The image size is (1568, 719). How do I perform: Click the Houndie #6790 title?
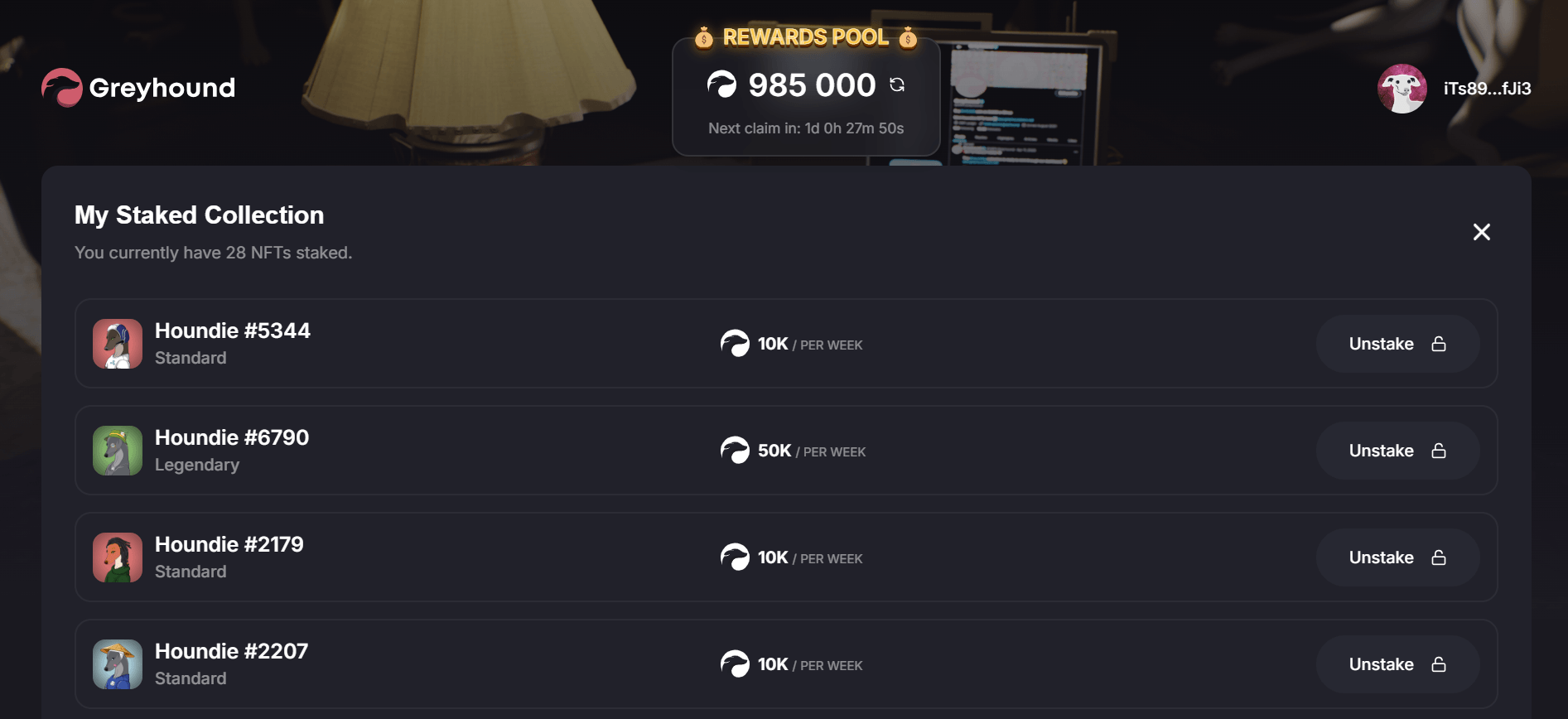(232, 437)
